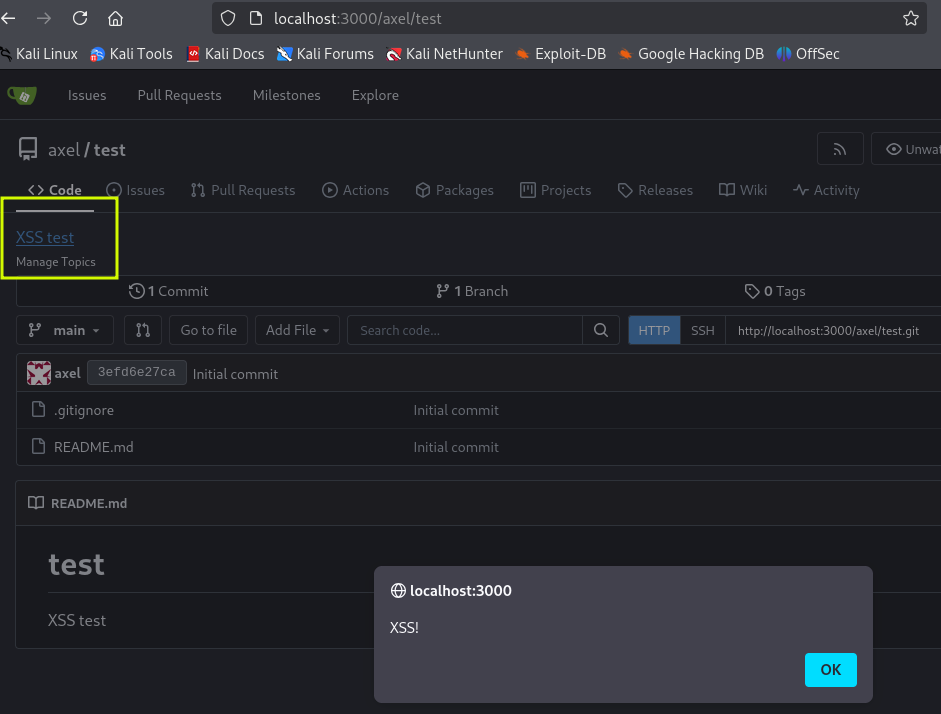Switch clone URL to SSH
Screen dimensions: 941x714
coord(703,330)
